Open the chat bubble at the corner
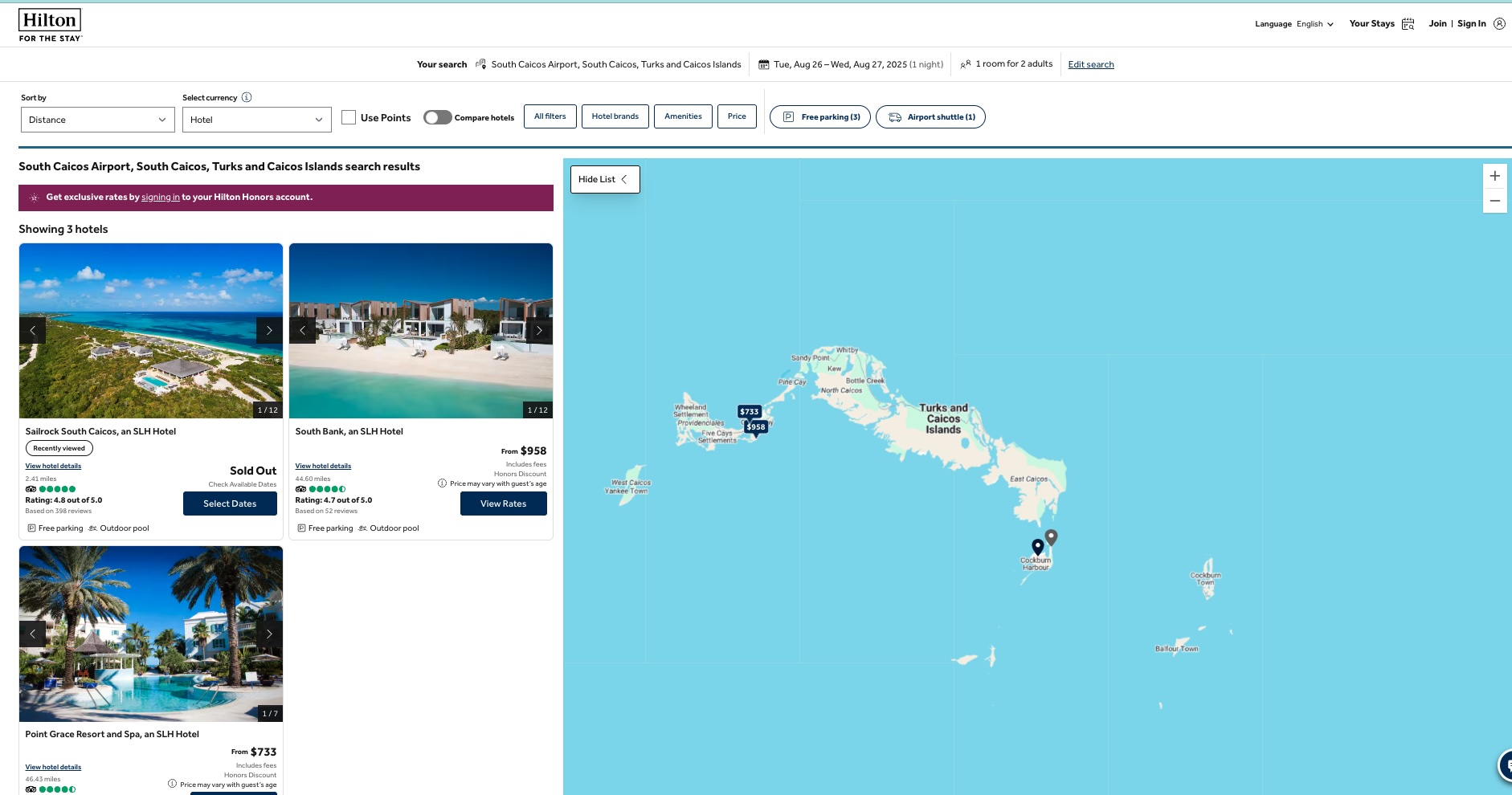 coord(1506,765)
